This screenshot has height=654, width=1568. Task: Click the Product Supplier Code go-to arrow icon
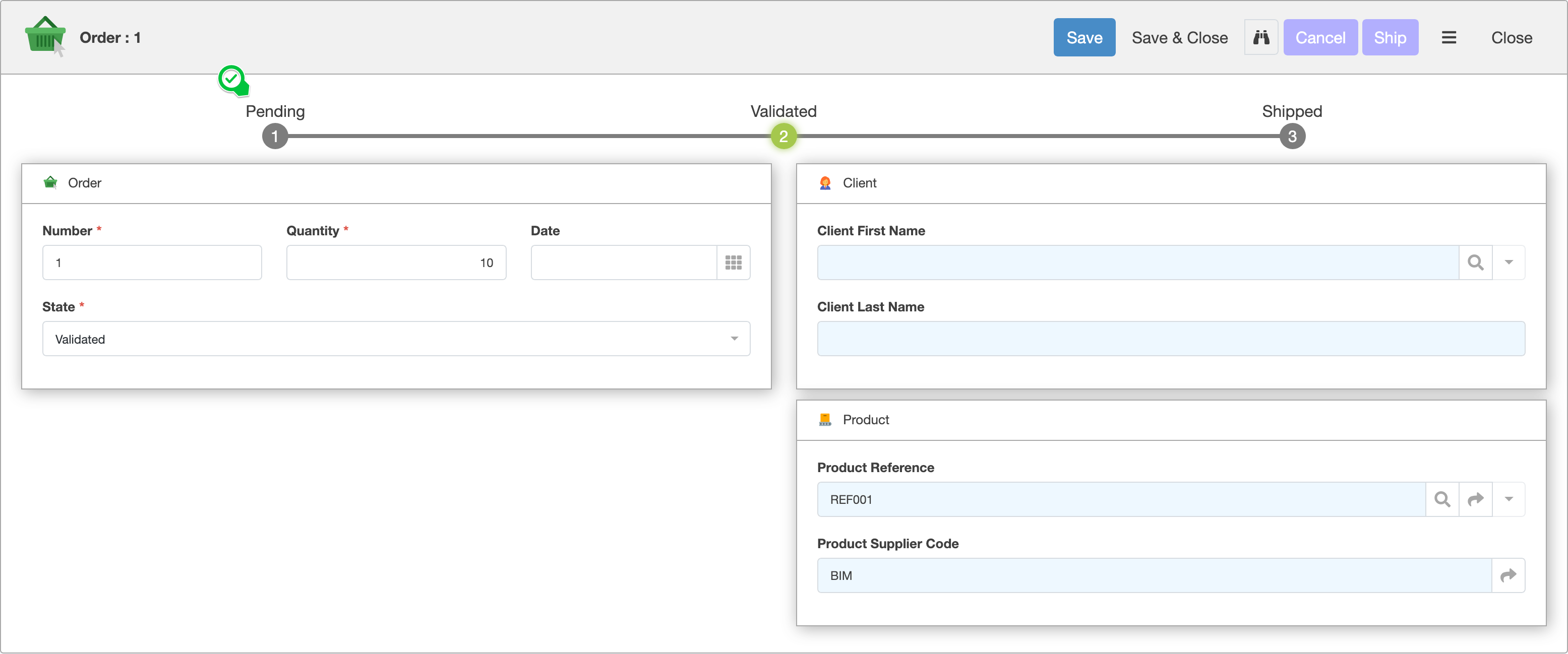pyautogui.click(x=1507, y=575)
